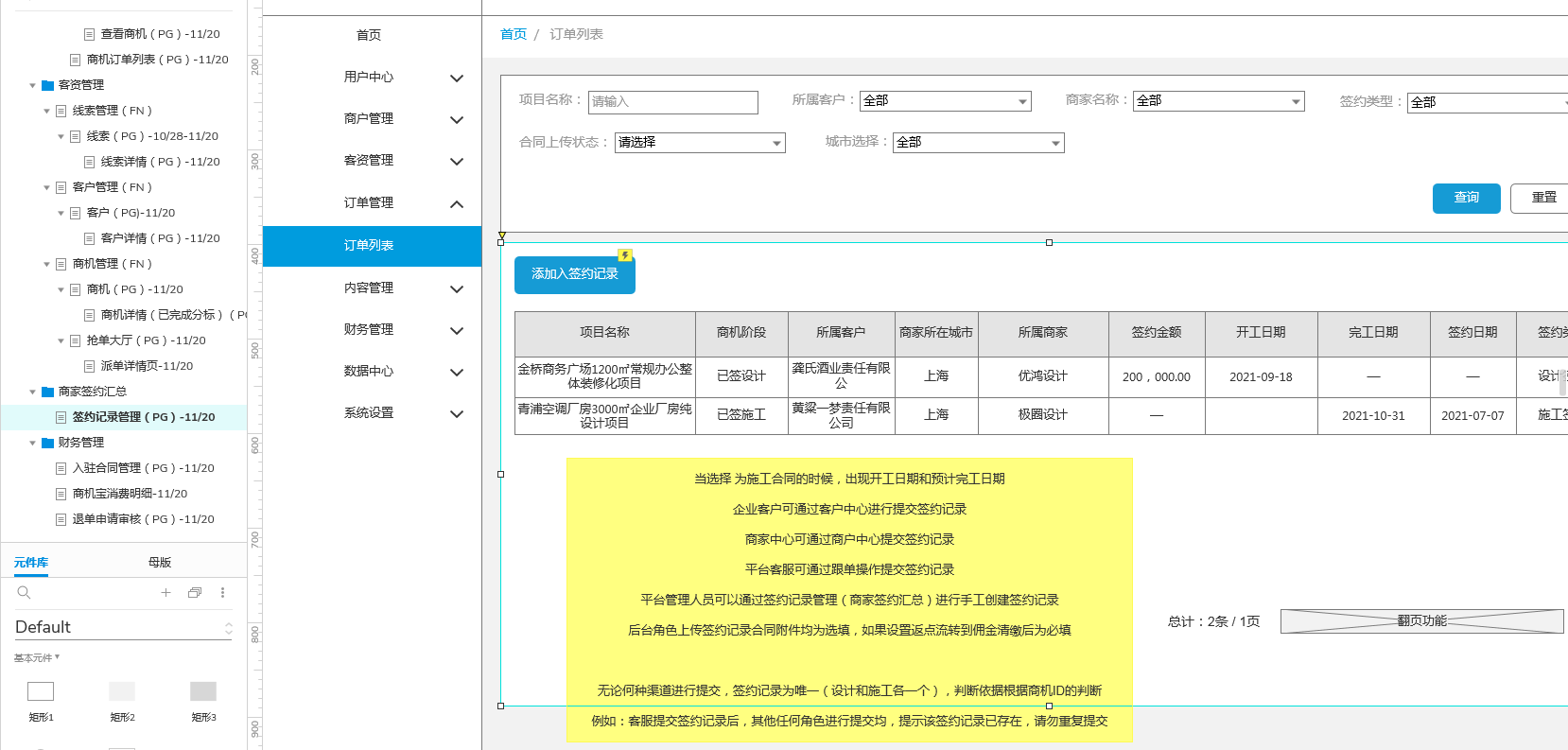The height and width of the screenshot is (750, 1568).
Task: Switch to the 母版 tab
Action: click(x=160, y=563)
